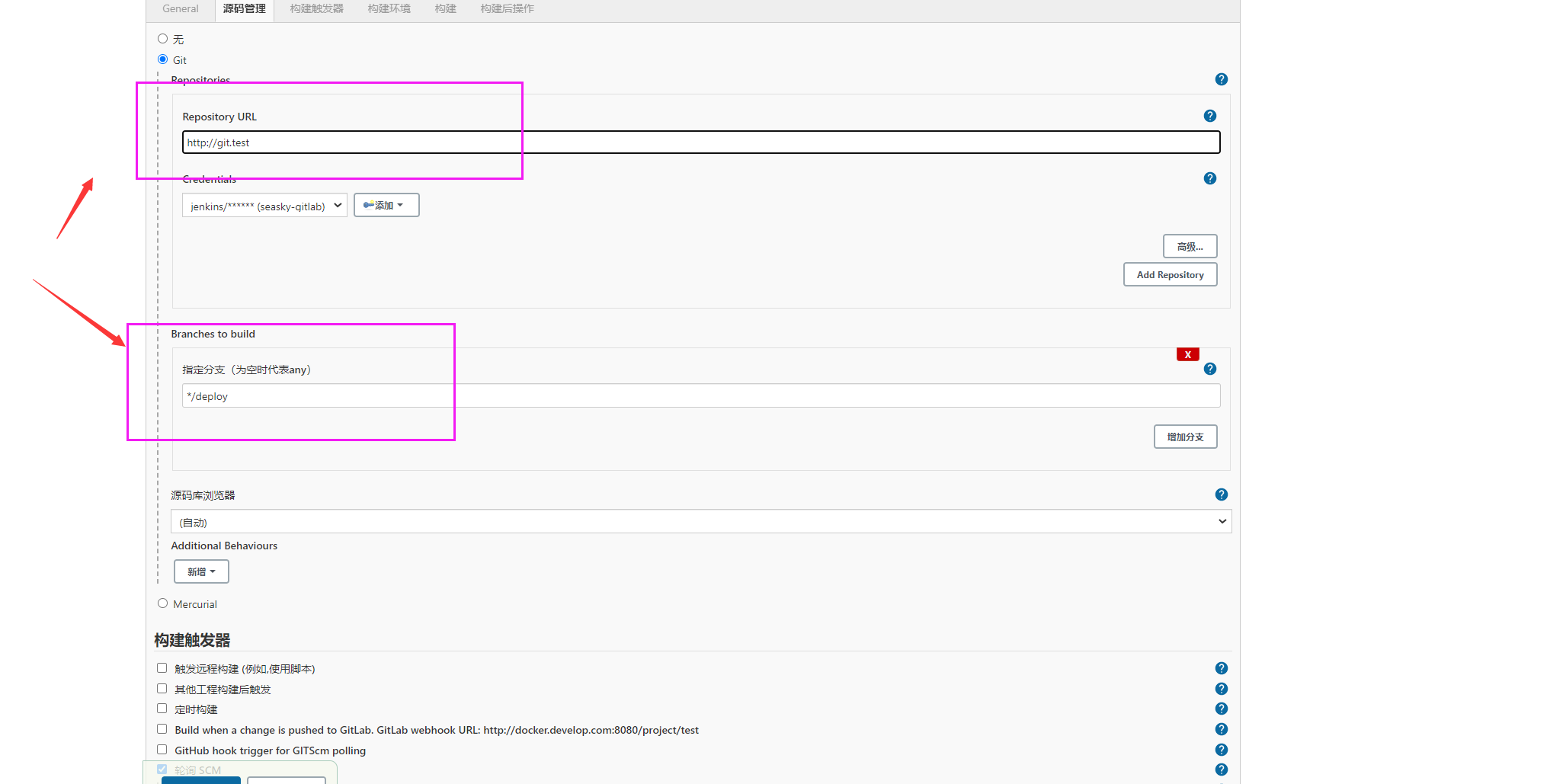
Task: Delete branch with red X button
Action: tap(1187, 354)
